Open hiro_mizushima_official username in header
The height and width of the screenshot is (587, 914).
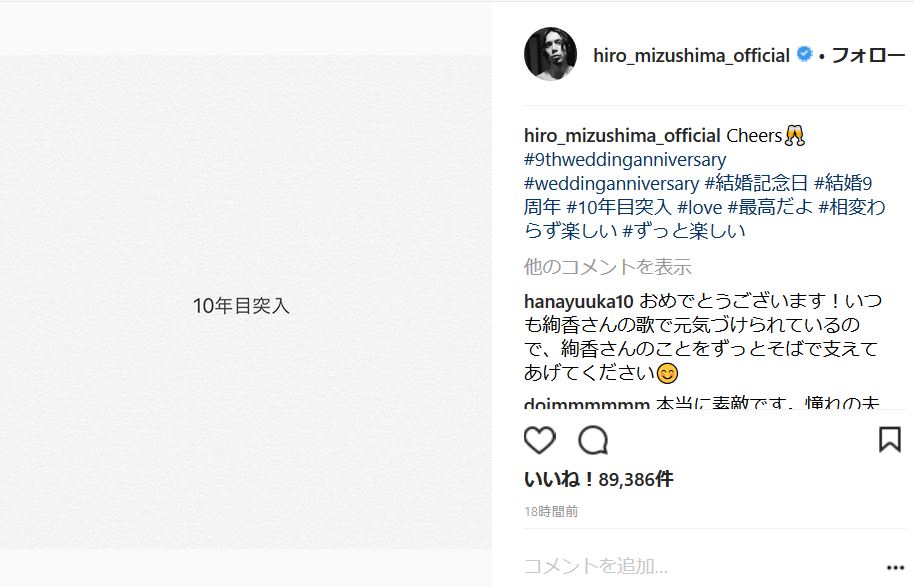691,55
